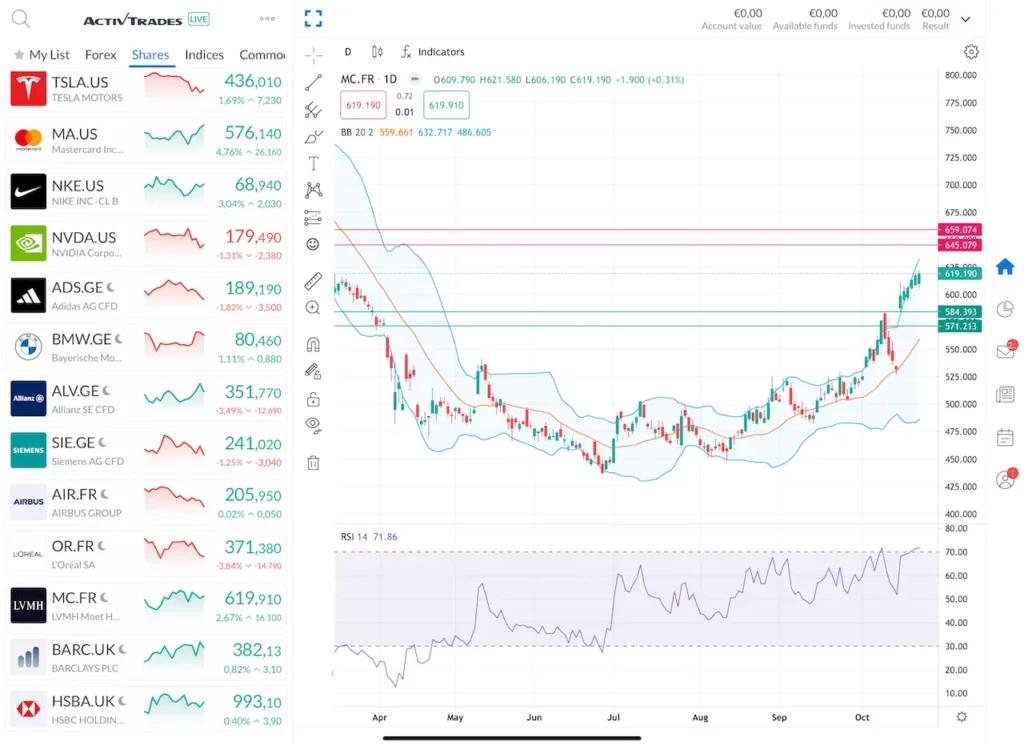Open the economic calendar in right sidebar
The width and height of the screenshot is (1024, 746).
[x=1004, y=437]
